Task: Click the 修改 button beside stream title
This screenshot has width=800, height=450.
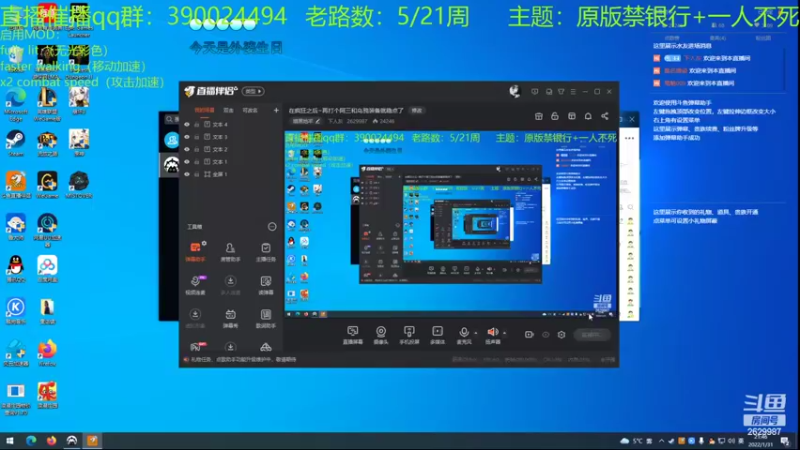Action: (x=417, y=110)
